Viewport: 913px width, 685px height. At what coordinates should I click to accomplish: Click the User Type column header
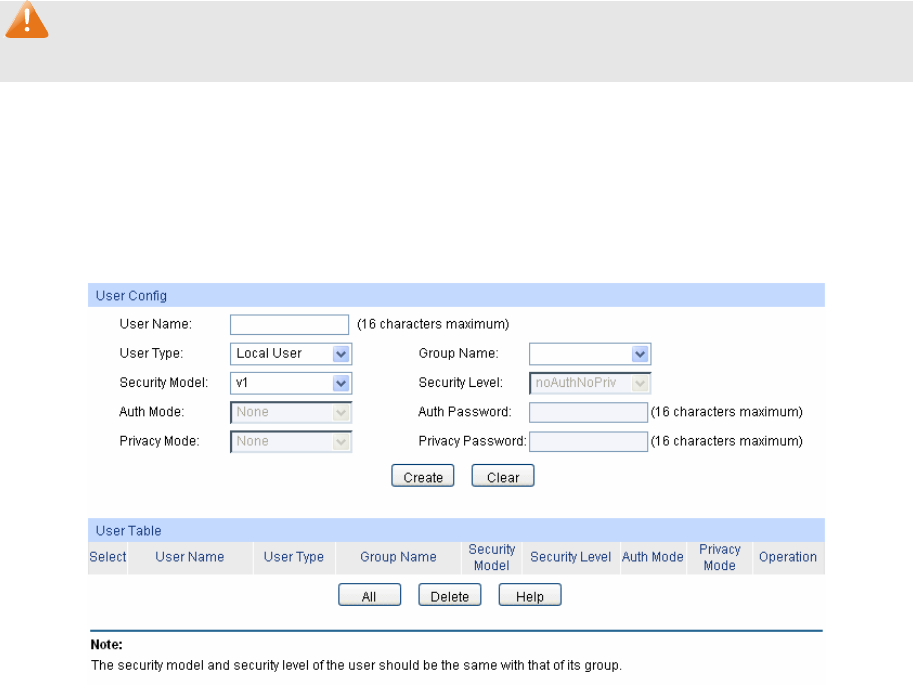(293, 557)
